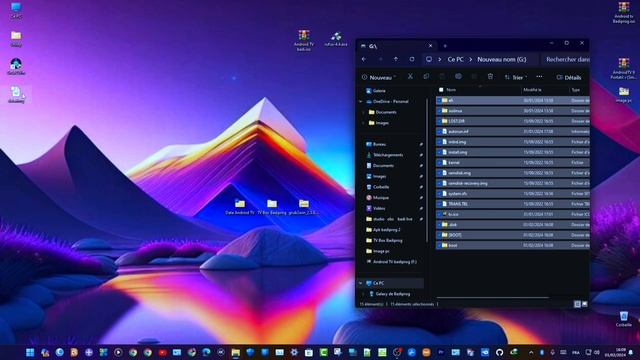Image resolution: width=640 pixels, height=360 pixels.
Task: Collapse the Ce PC tree node
Action: point(360,283)
